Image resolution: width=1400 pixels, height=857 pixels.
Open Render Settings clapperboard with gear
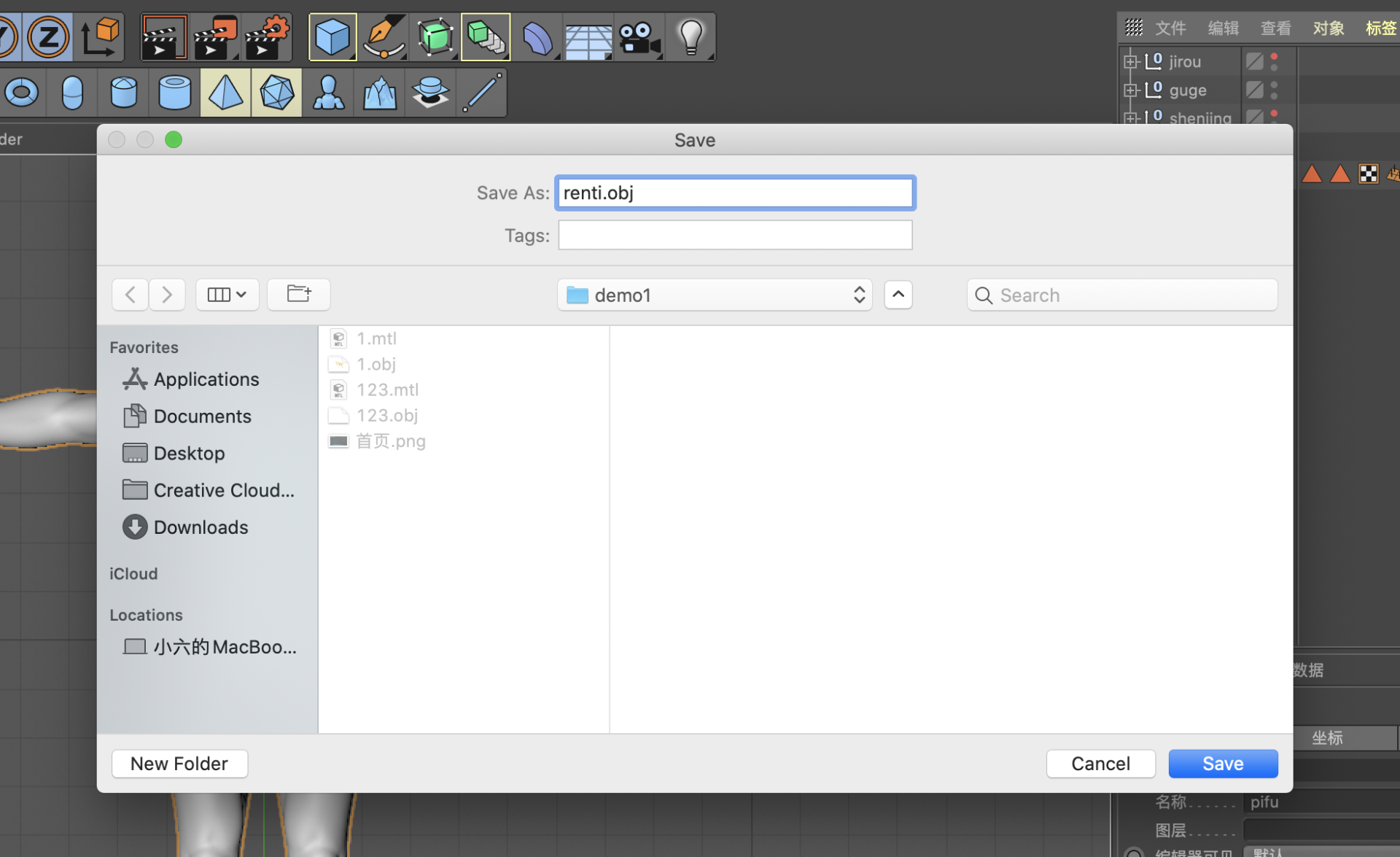click(x=267, y=36)
